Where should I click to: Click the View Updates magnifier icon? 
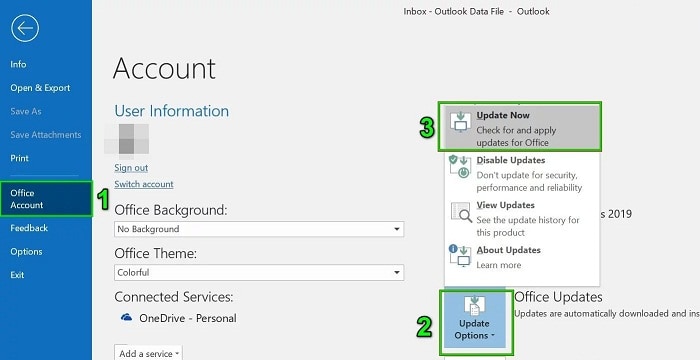pyautogui.click(x=461, y=212)
